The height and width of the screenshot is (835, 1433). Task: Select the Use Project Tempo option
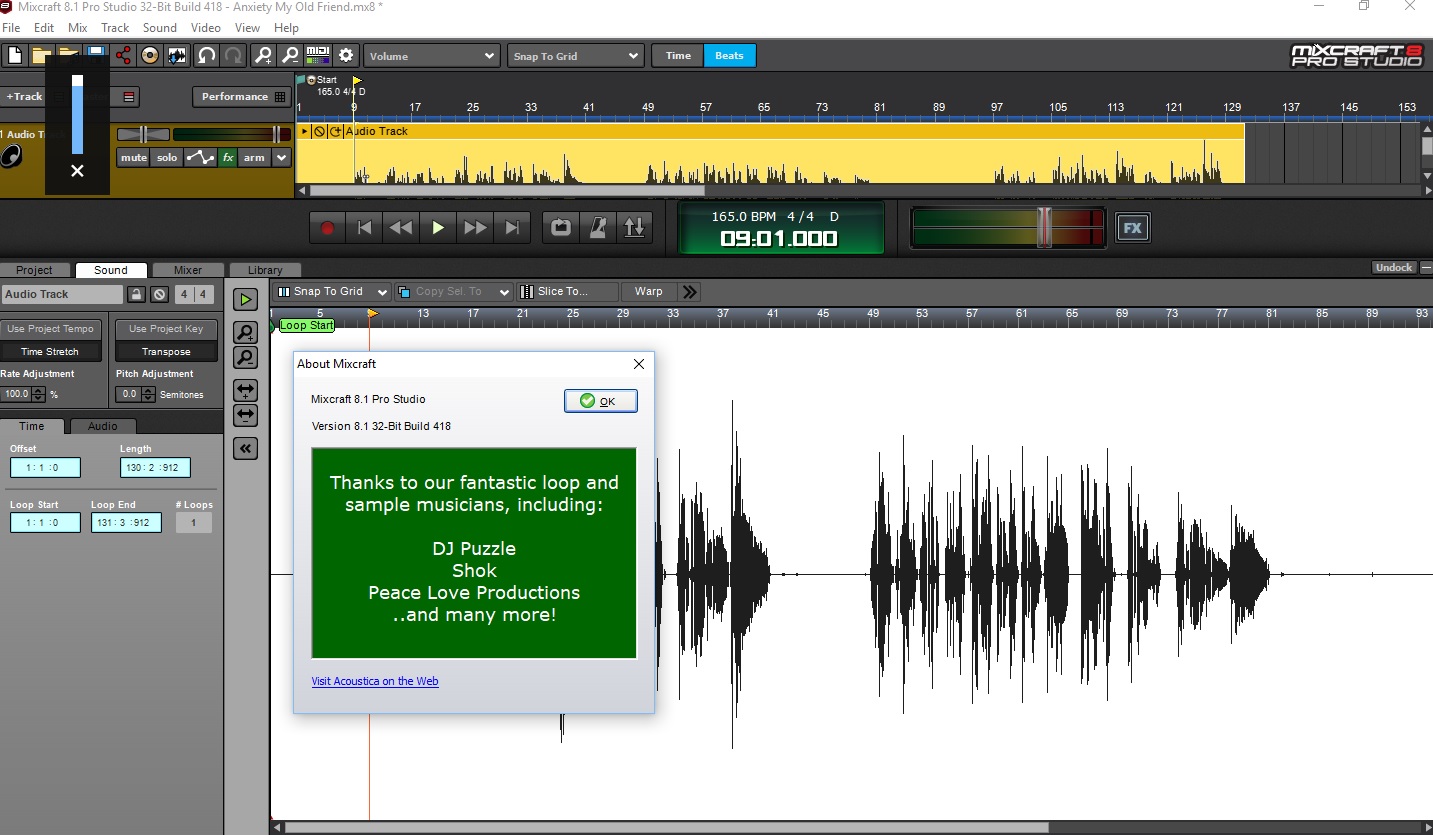(x=50, y=329)
